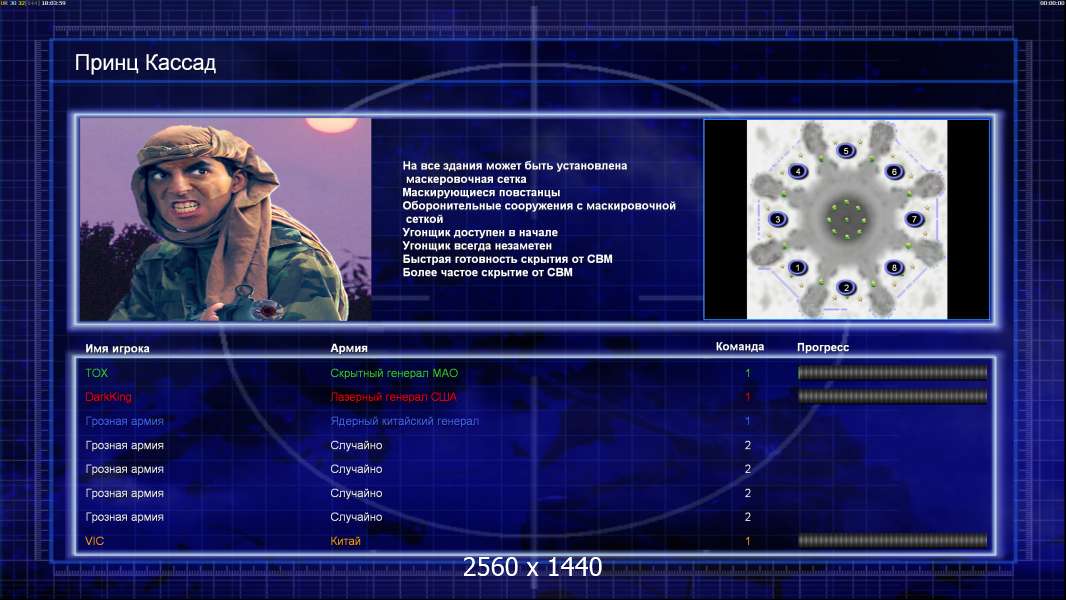Click the 'Имя игрока' column header
1066x600 pixels.
tap(118, 349)
